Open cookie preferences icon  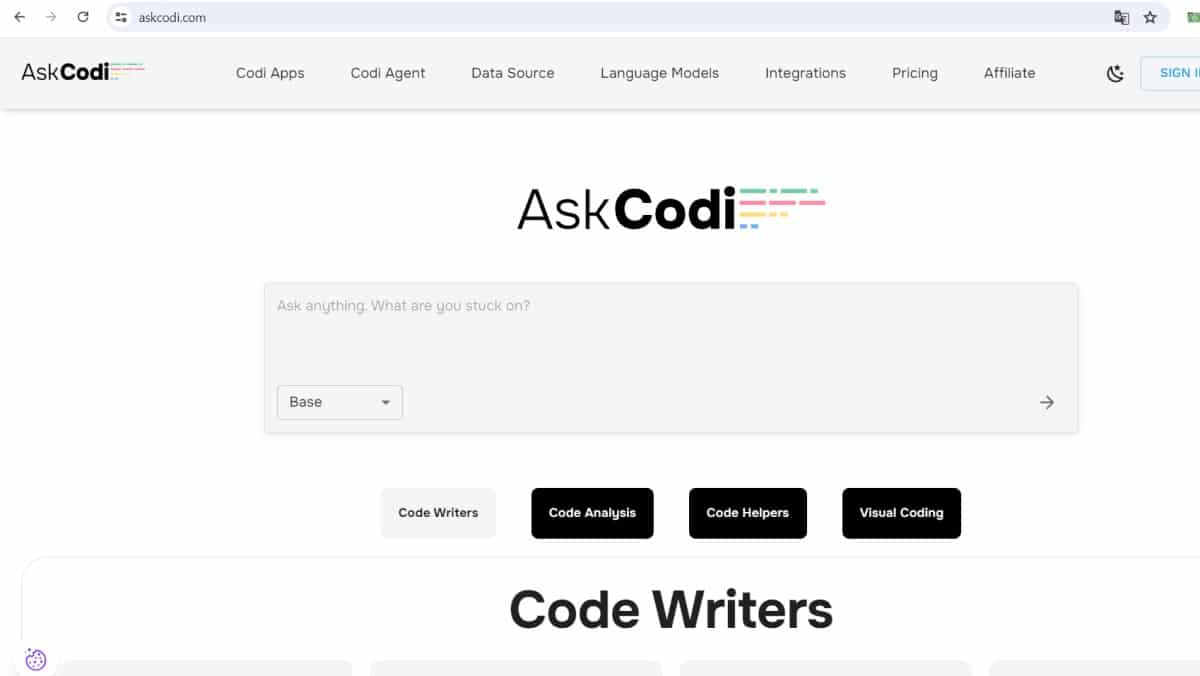36,660
